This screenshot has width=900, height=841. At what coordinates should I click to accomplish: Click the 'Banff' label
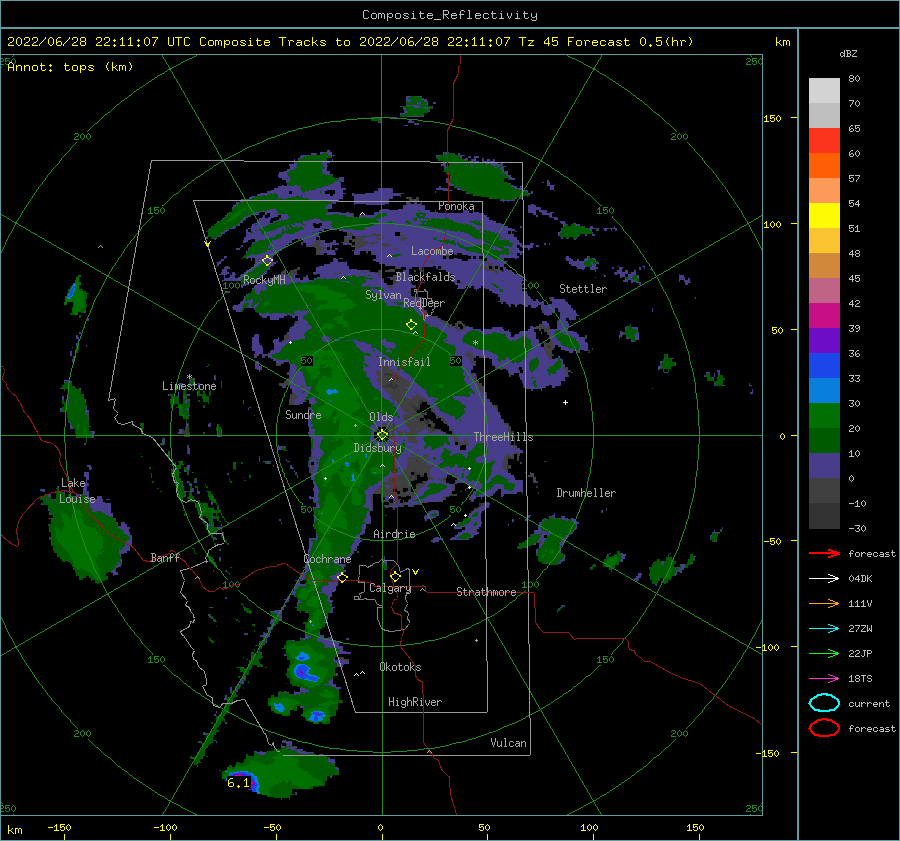(x=165, y=557)
